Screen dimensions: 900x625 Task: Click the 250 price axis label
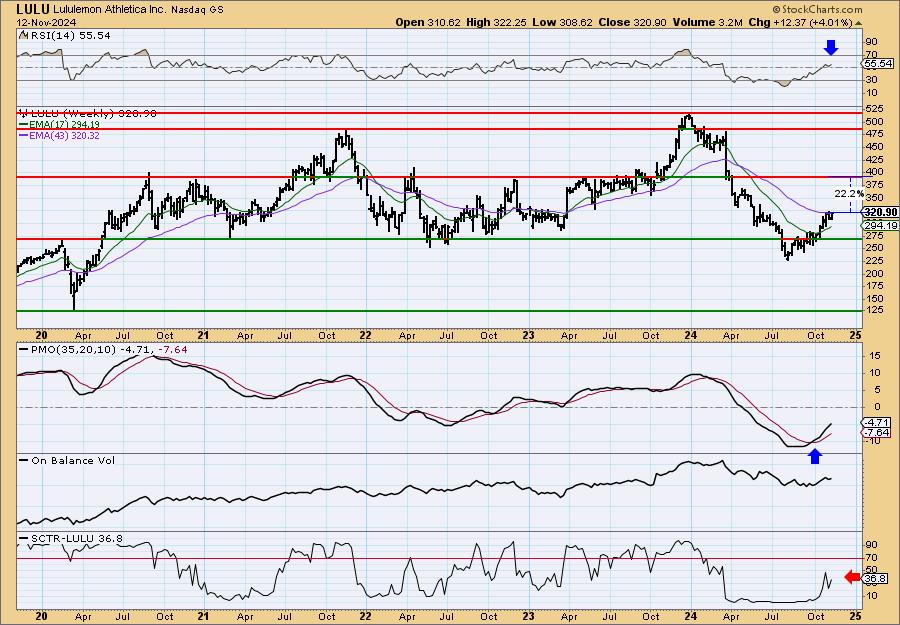pyautogui.click(x=874, y=248)
